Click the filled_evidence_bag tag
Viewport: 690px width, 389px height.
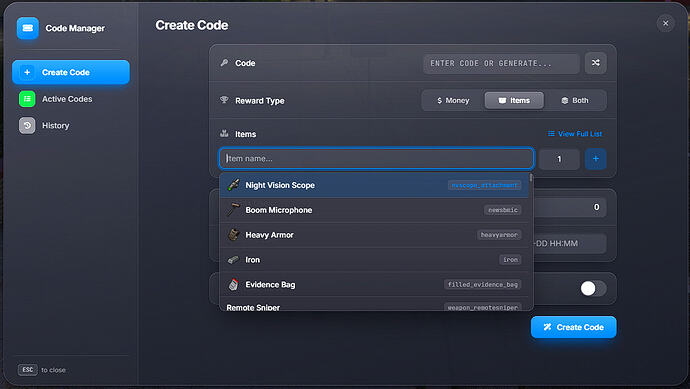click(x=483, y=285)
